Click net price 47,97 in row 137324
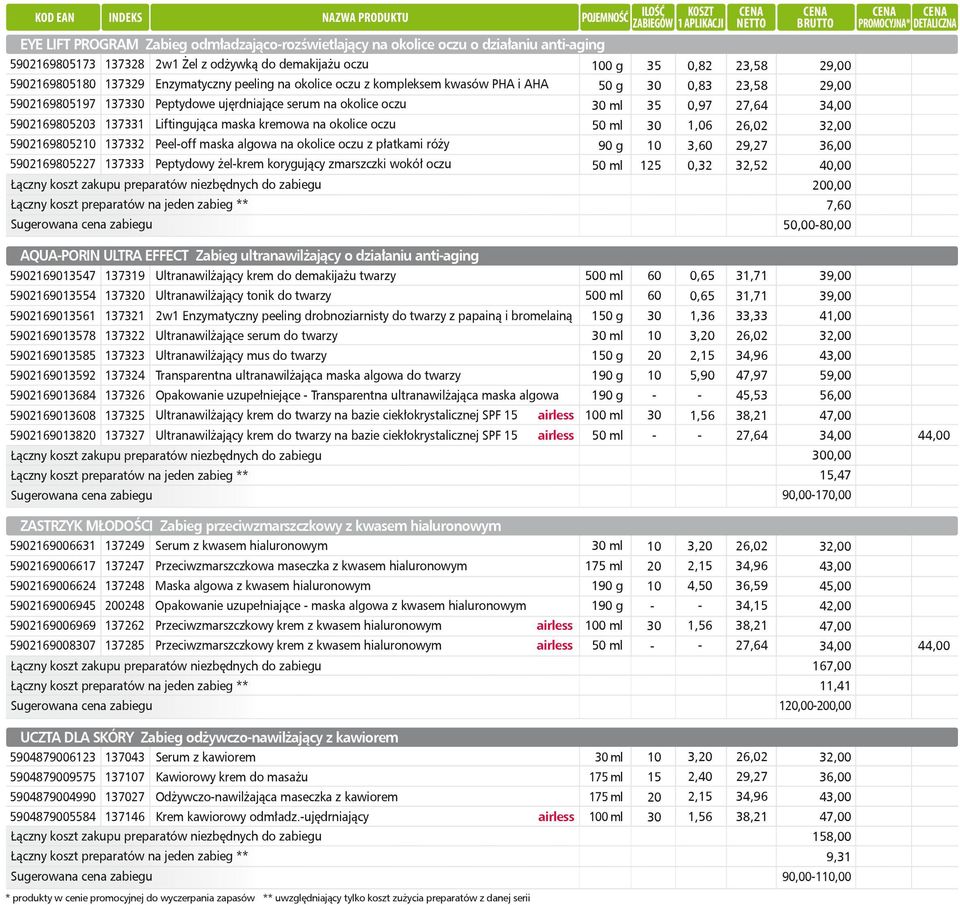Viewport: 960px width, 905px height. (x=751, y=375)
